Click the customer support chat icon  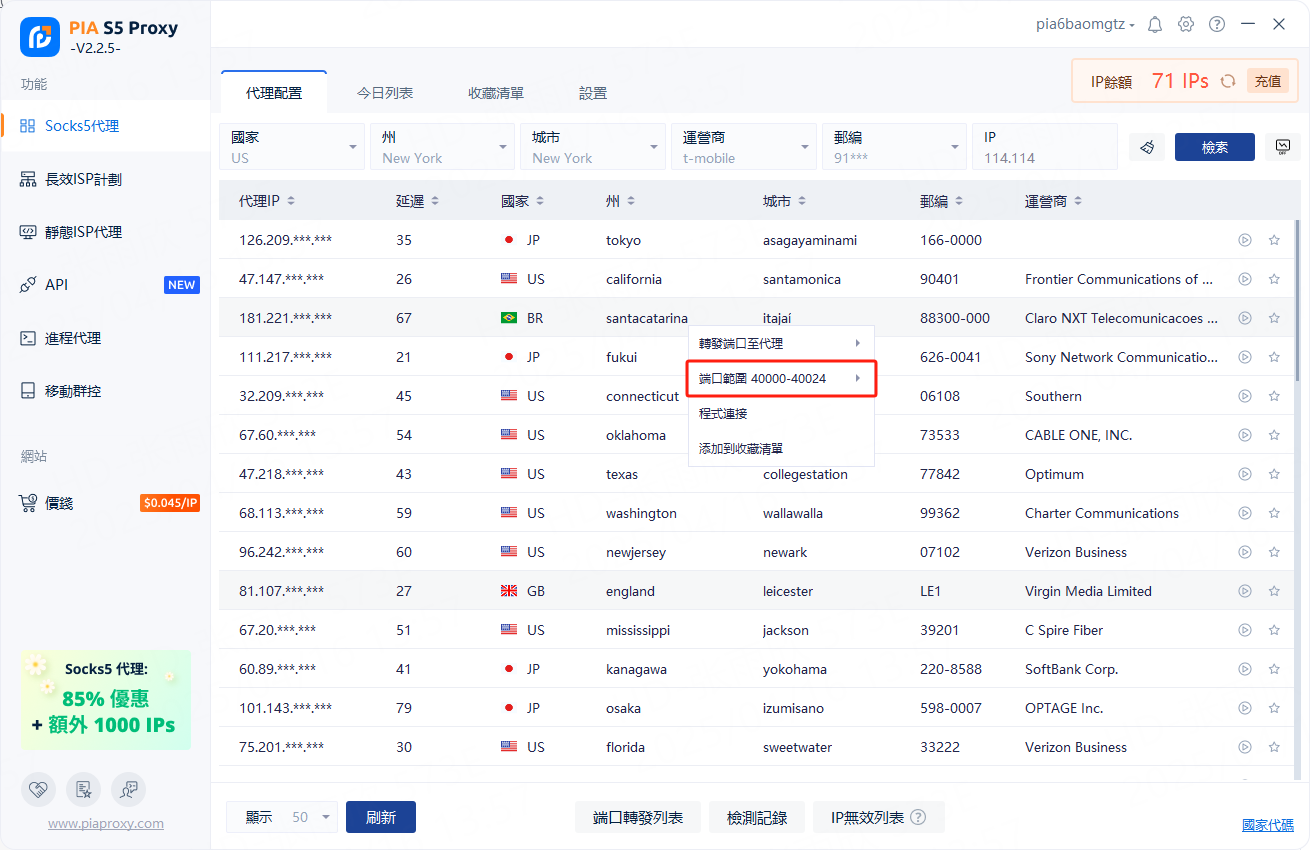(128, 789)
